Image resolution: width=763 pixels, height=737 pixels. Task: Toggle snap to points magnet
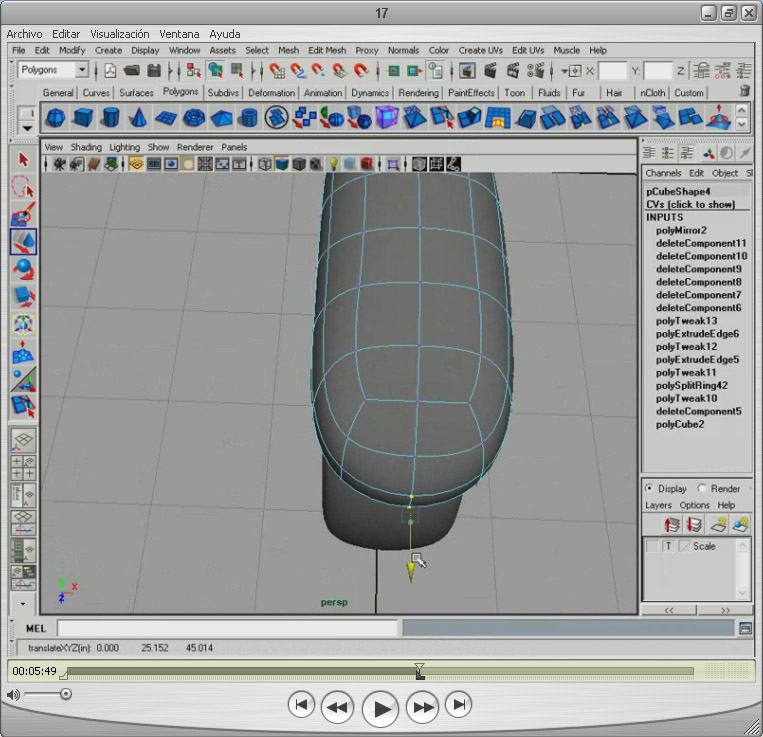[319, 71]
